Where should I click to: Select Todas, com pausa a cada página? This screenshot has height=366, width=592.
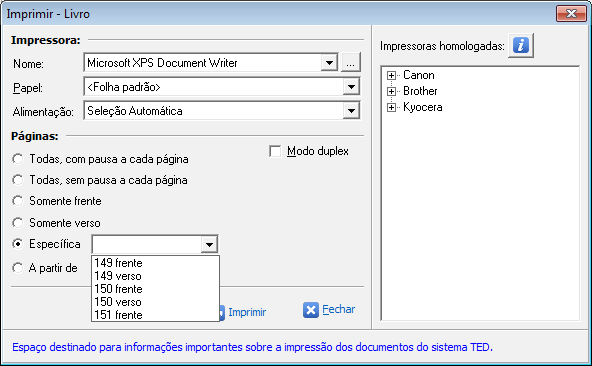pyautogui.click(x=17, y=159)
